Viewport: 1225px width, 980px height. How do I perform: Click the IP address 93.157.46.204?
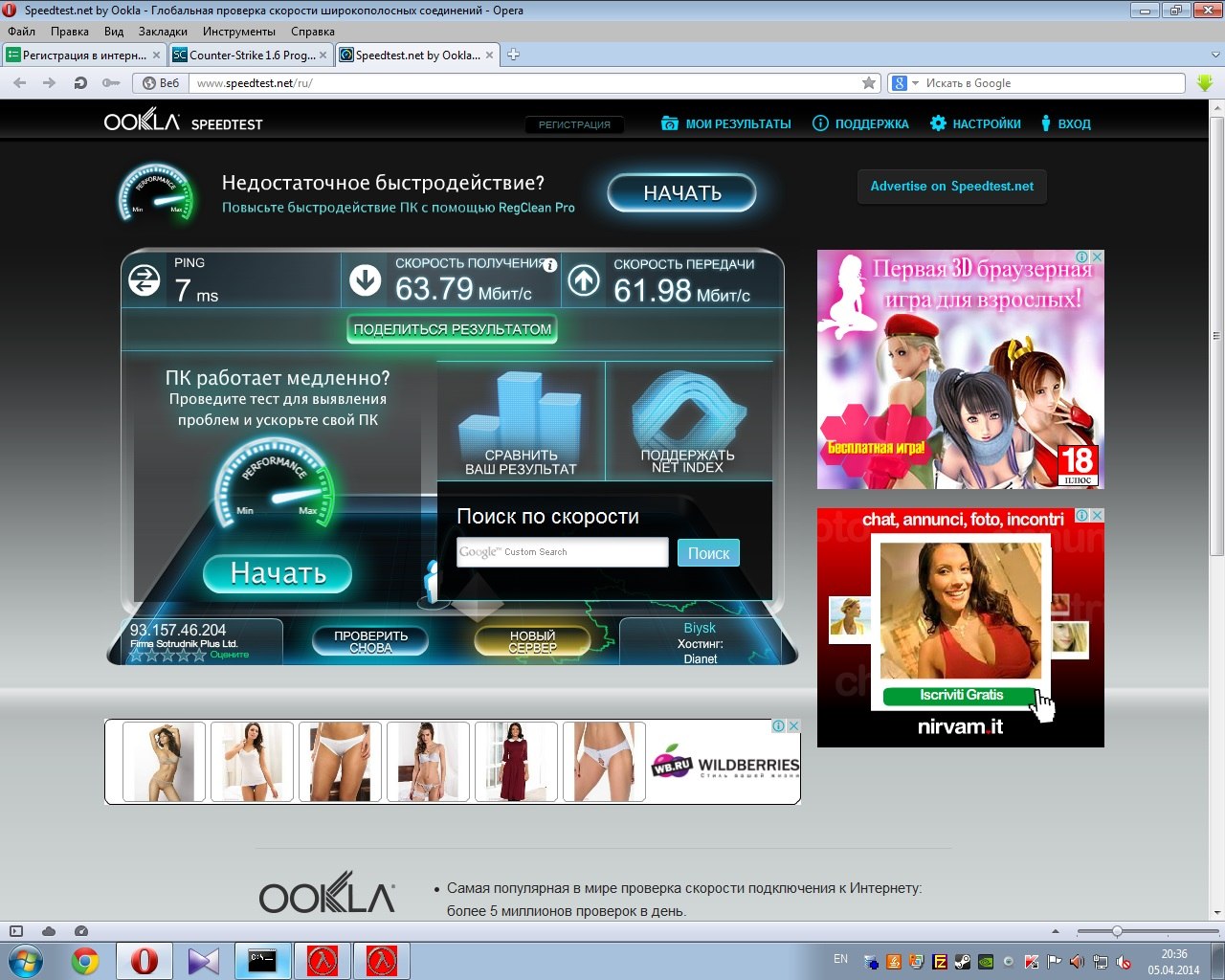(x=178, y=630)
